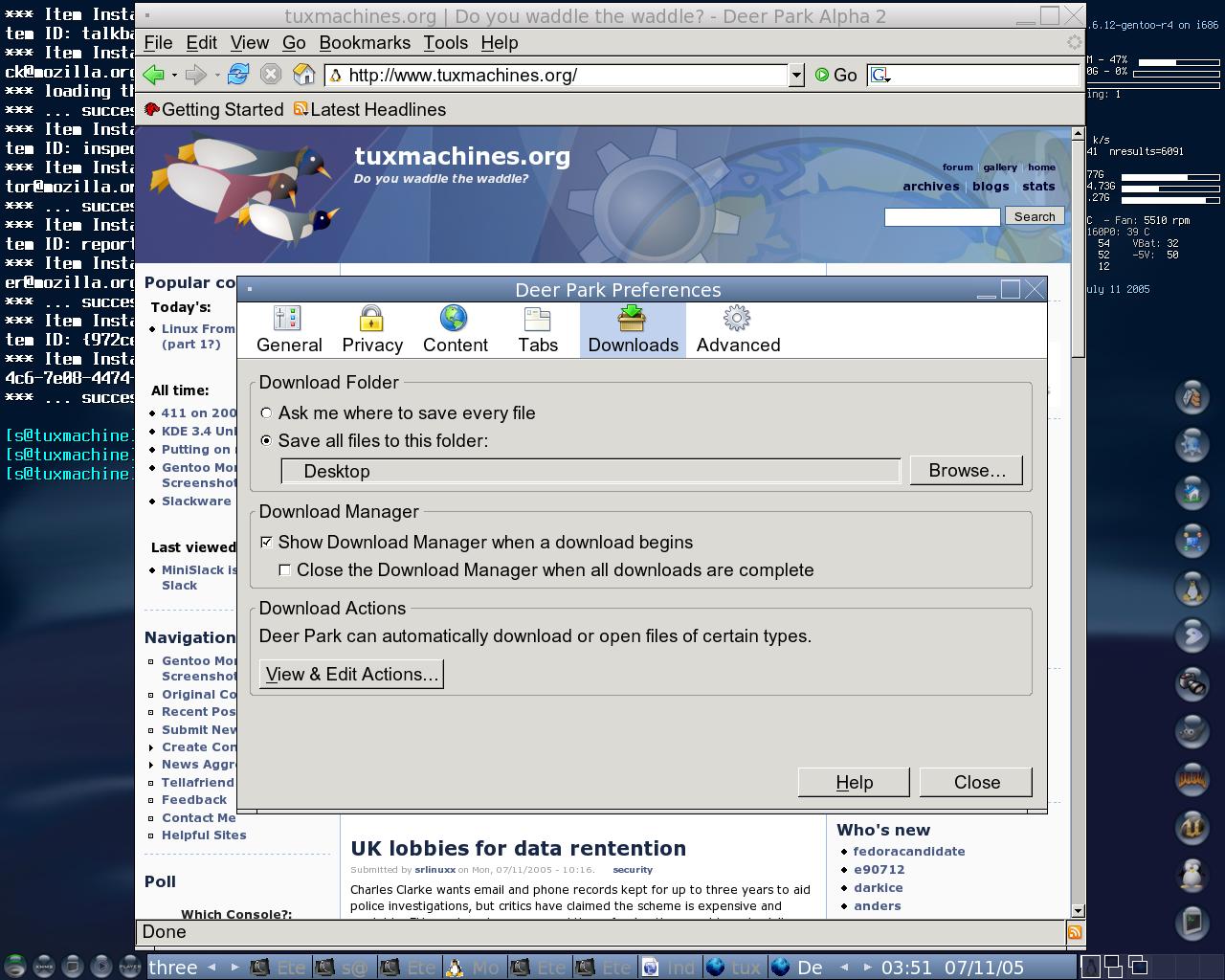Open 'Getting Started' bookmark
The image size is (1225, 980).
tap(214, 110)
